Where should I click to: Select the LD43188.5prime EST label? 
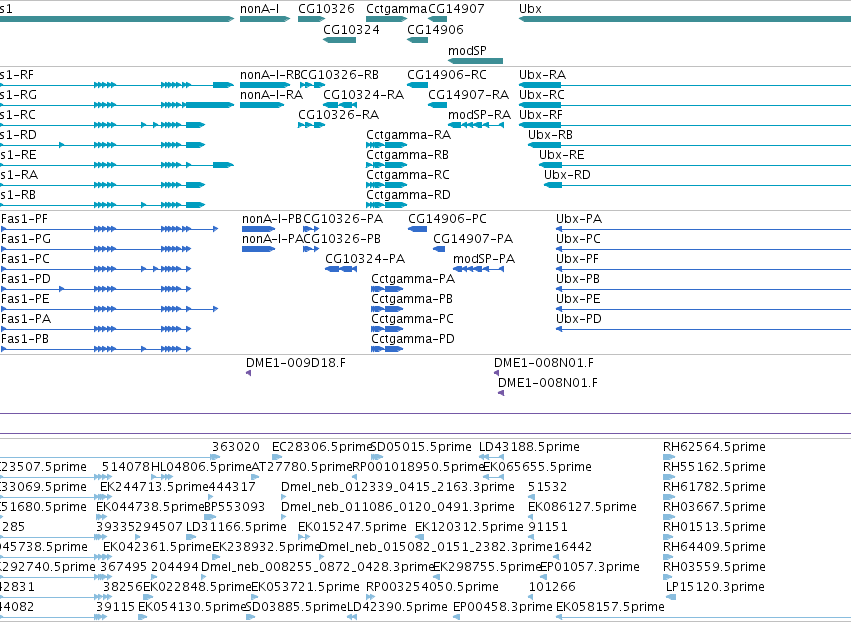(x=529, y=447)
